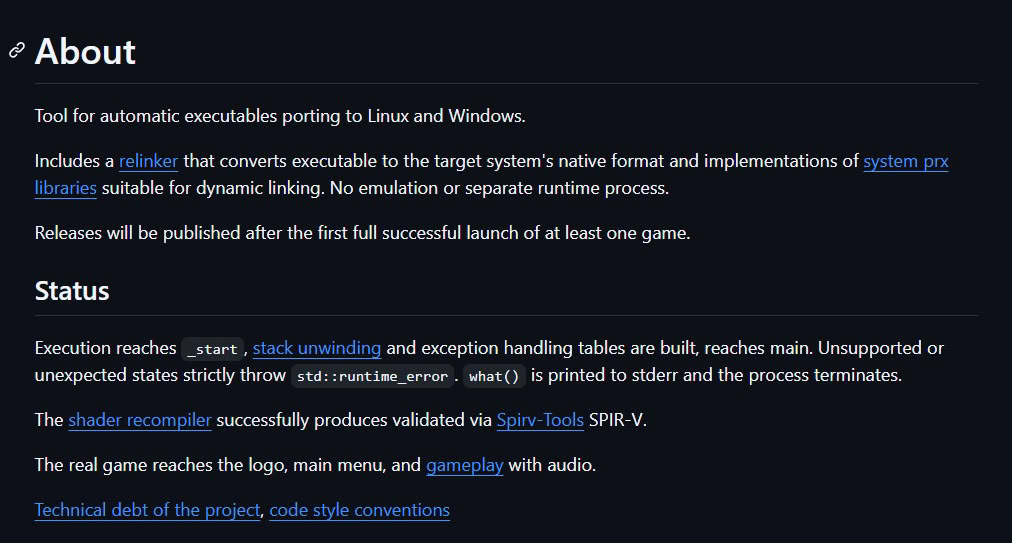This screenshot has width=1012, height=543.
Task: Click the About heading
Action: pyautogui.click(x=85, y=51)
